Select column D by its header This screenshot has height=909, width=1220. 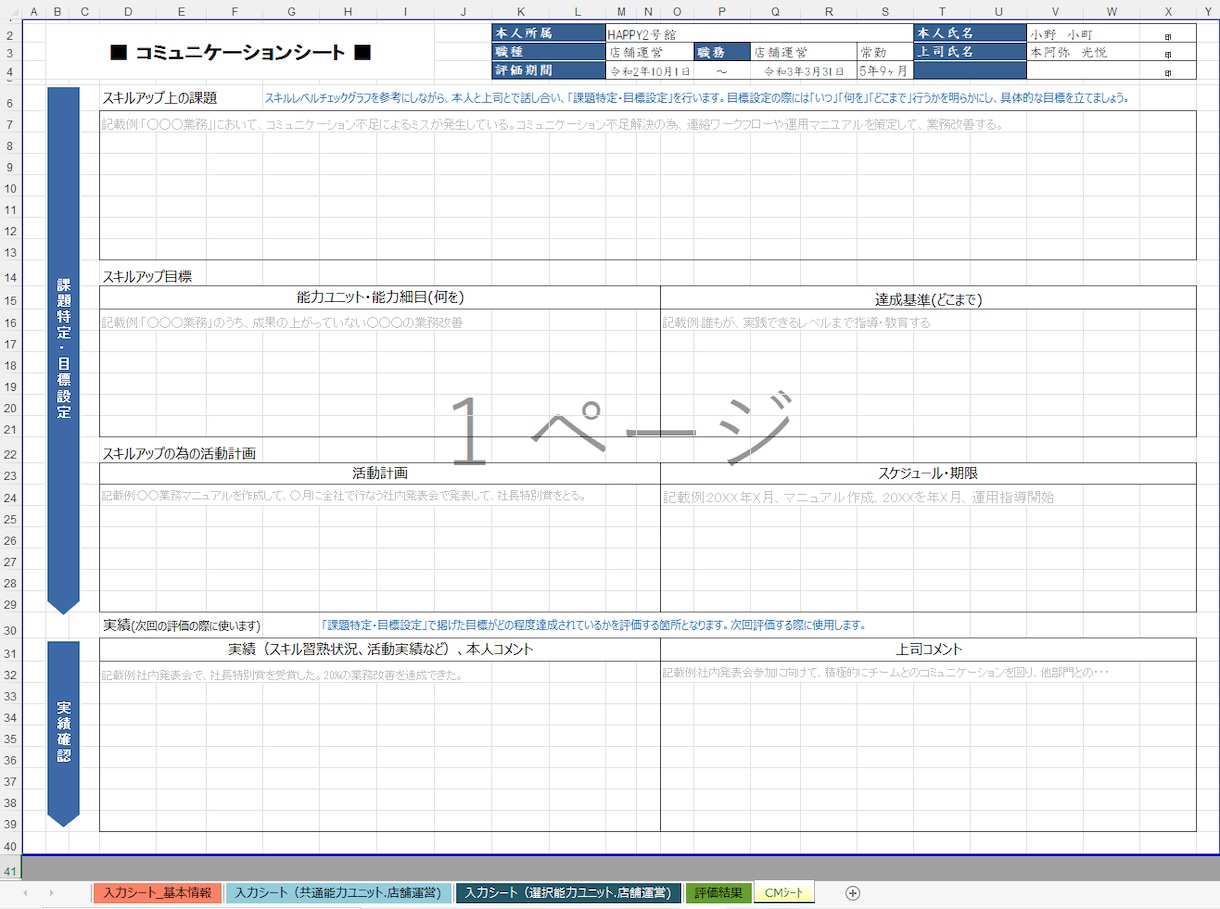coord(129,11)
